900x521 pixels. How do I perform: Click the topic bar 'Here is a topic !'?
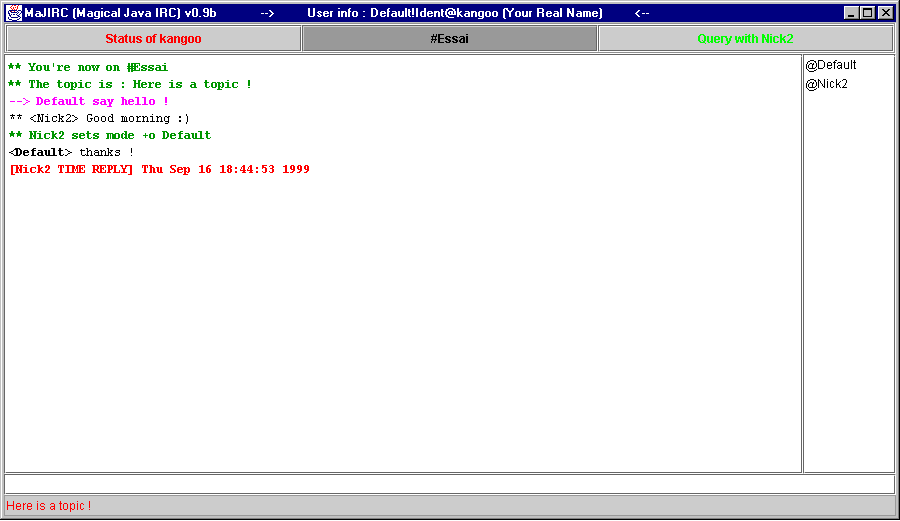[449, 506]
